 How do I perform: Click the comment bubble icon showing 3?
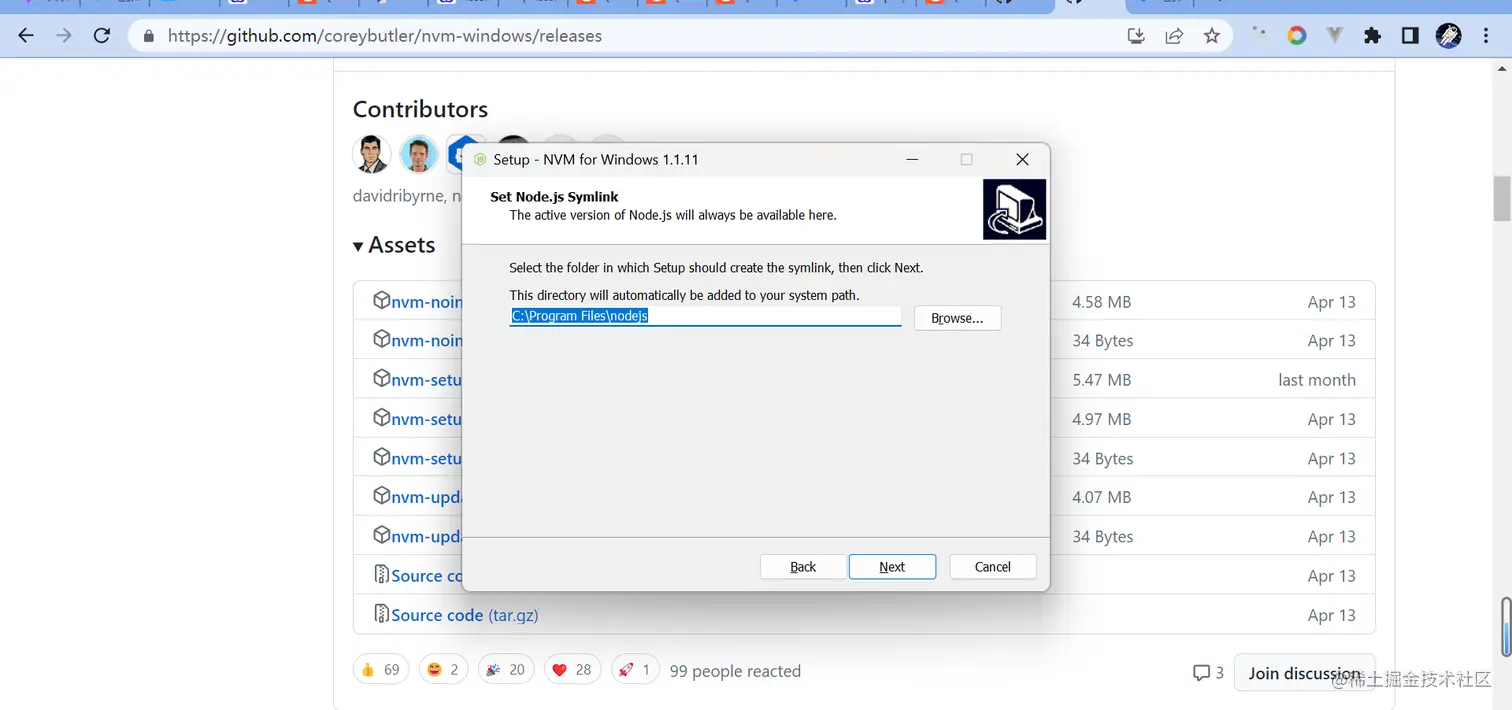pyautogui.click(x=1201, y=673)
